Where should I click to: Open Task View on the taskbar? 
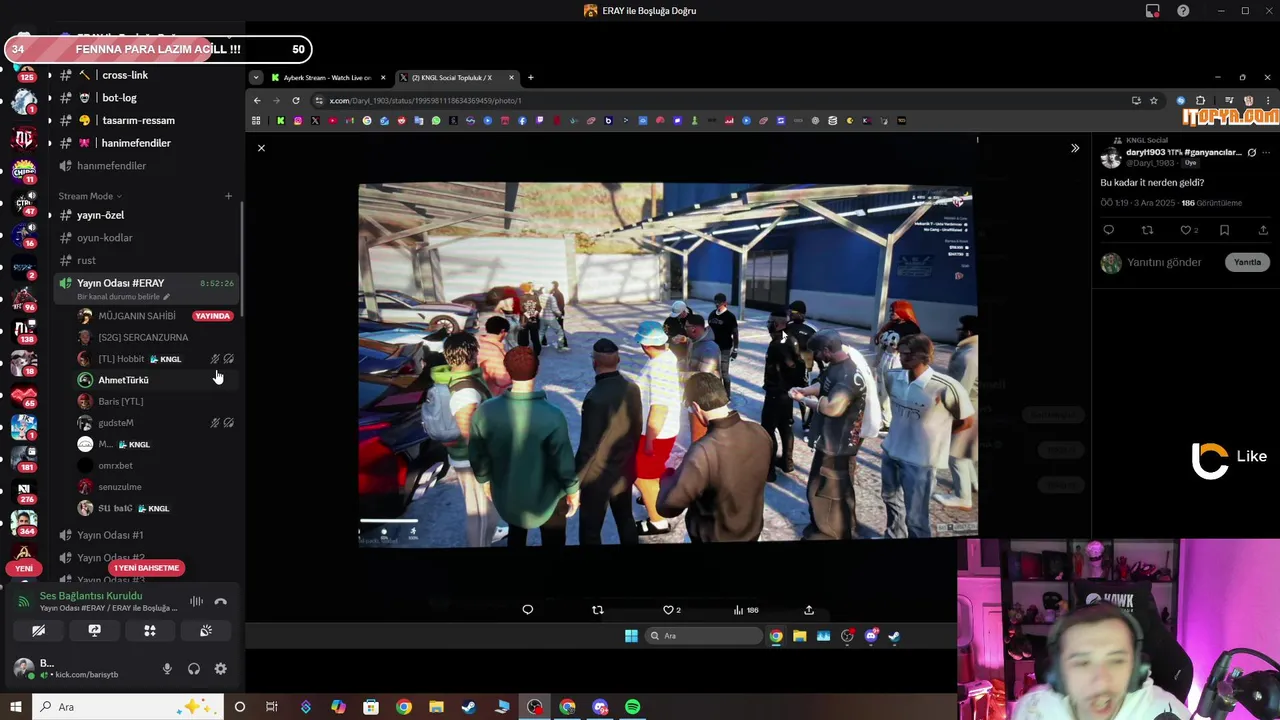click(x=272, y=707)
